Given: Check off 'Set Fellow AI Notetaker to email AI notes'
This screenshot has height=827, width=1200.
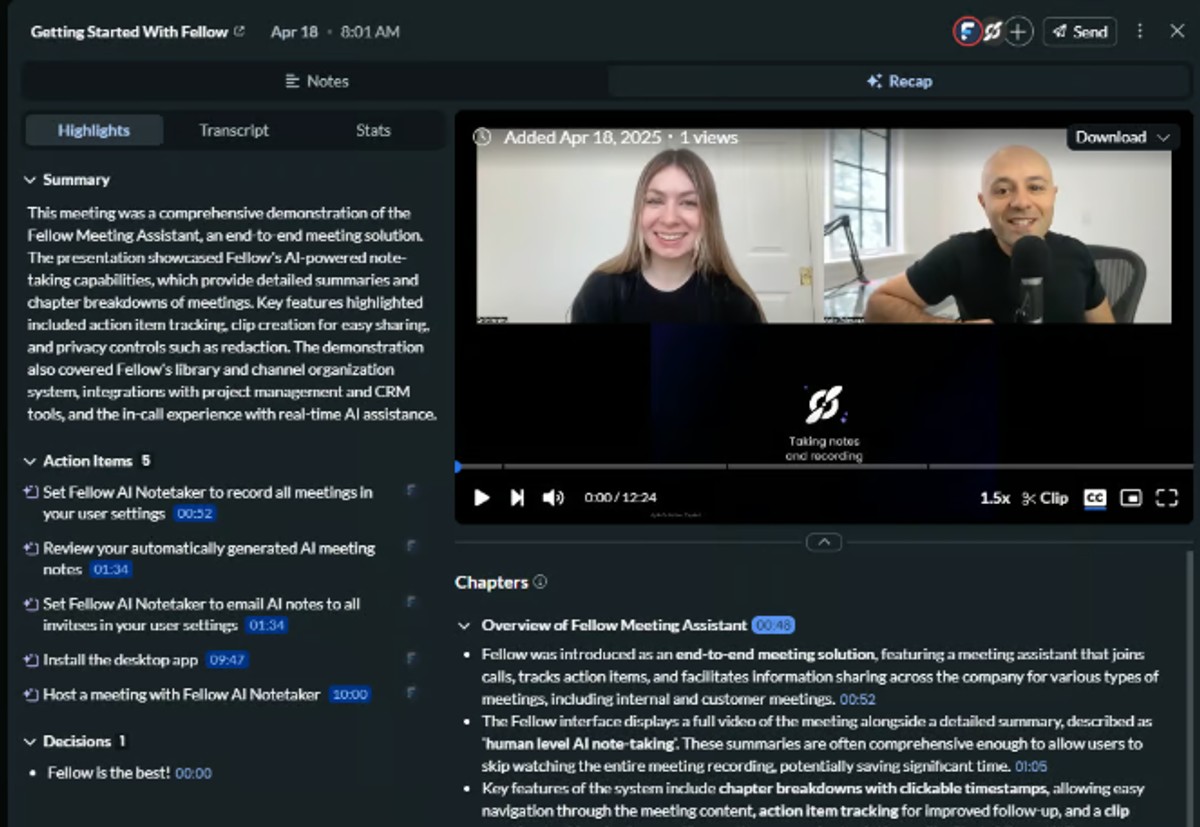Looking at the screenshot, I should point(30,604).
